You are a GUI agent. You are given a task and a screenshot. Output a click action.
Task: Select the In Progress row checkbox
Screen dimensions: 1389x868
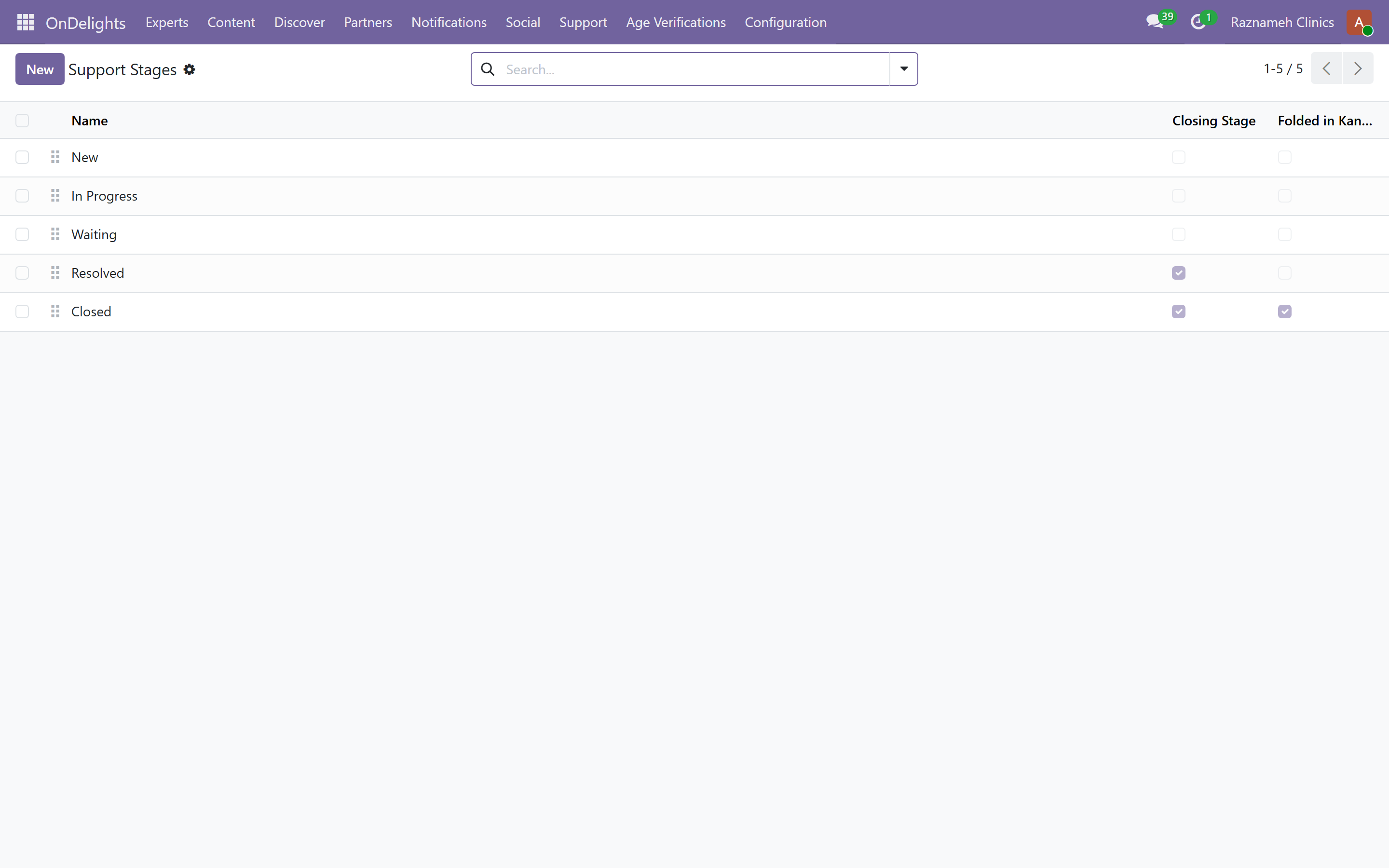pyautogui.click(x=22, y=196)
